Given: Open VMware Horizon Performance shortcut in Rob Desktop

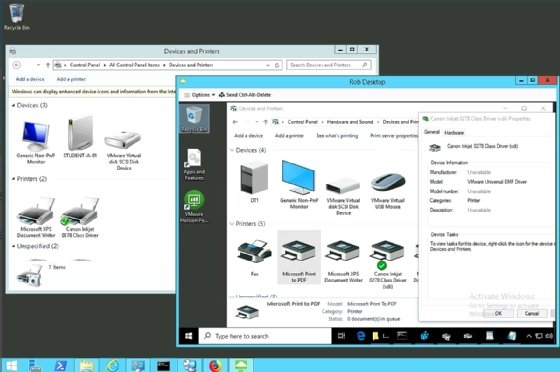Looking at the screenshot, I should 194,207.
